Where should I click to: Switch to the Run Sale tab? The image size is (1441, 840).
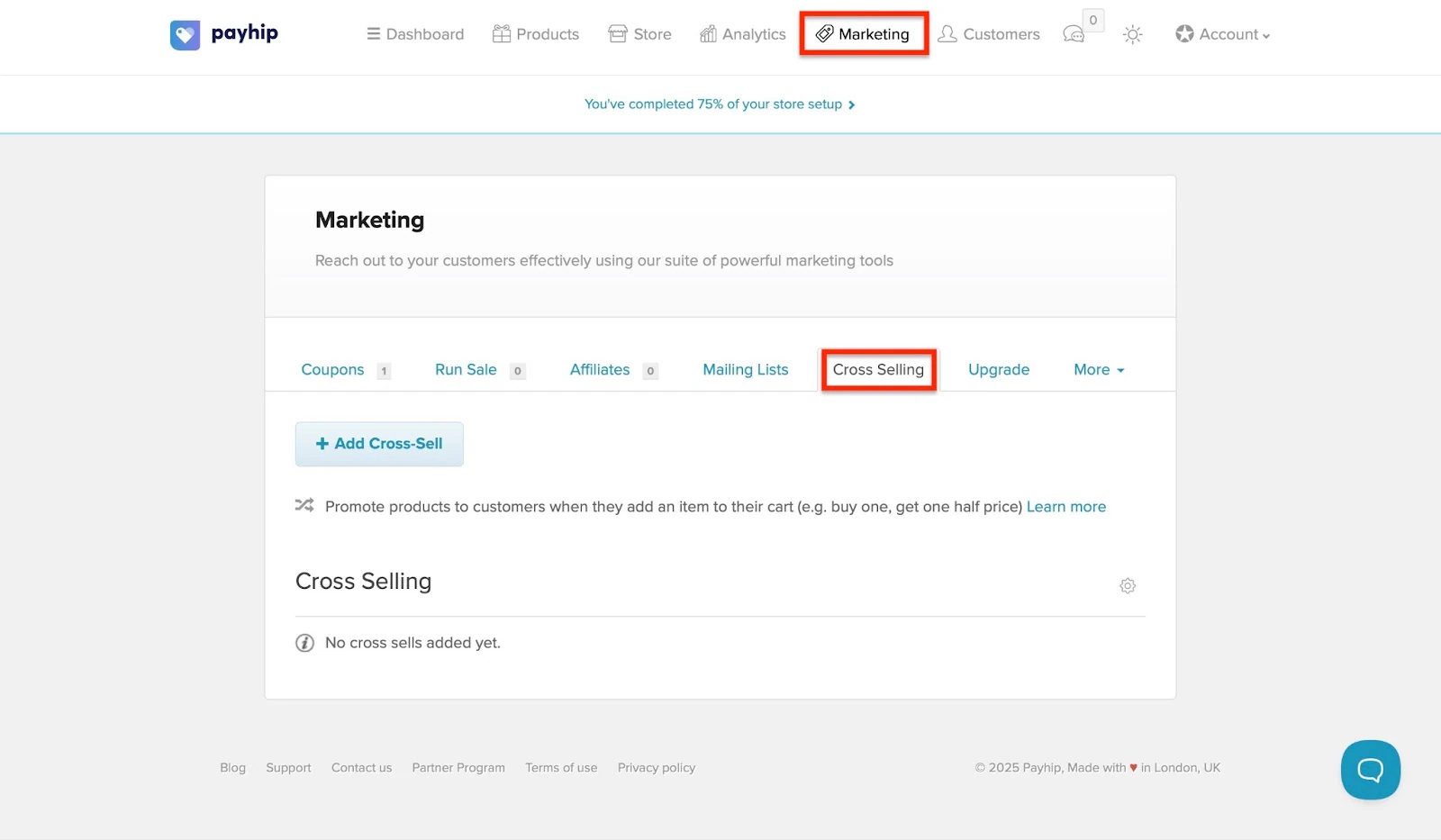click(x=467, y=370)
